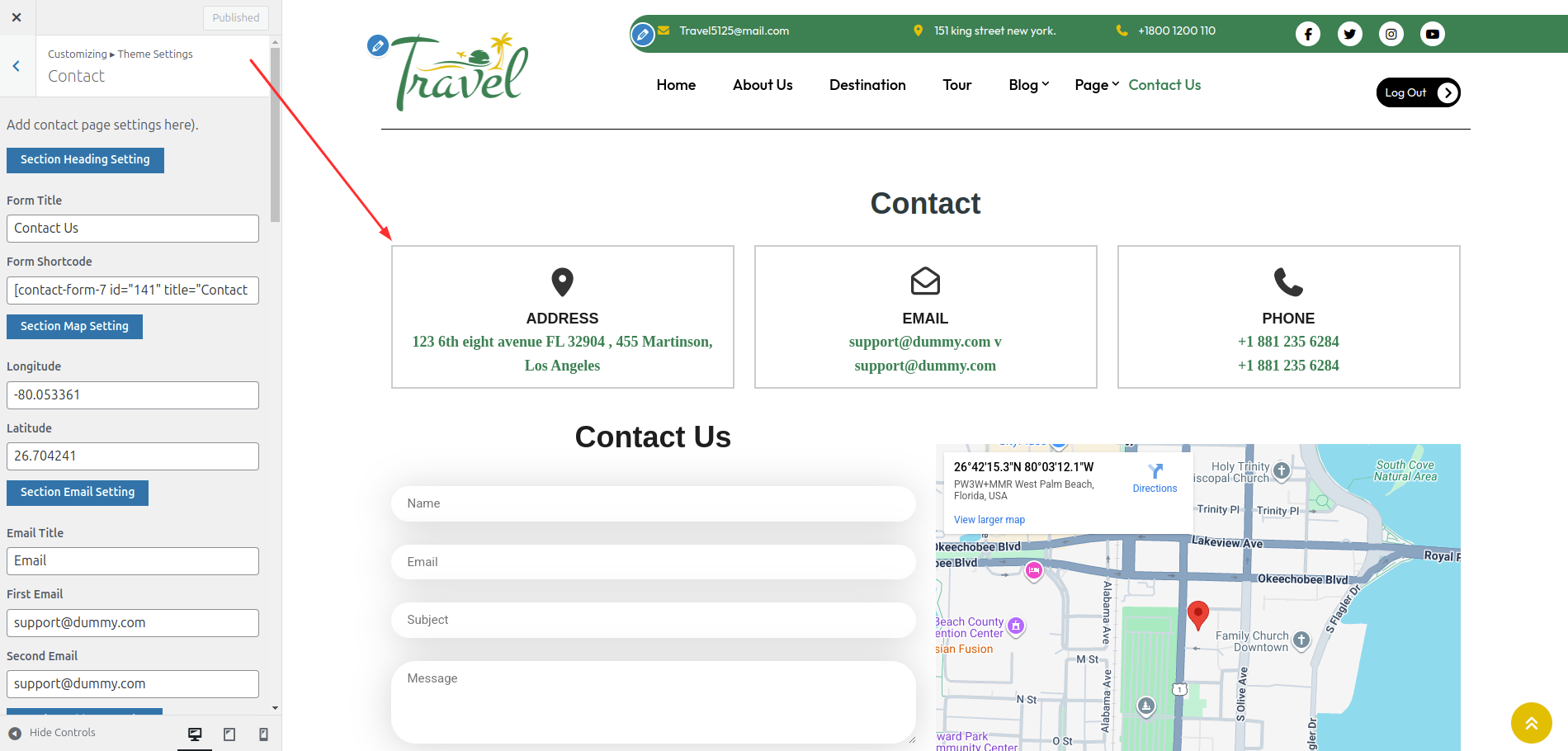Image resolution: width=1568 pixels, height=751 pixels.
Task: Switch preview to tablet view
Action: coord(229,734)
